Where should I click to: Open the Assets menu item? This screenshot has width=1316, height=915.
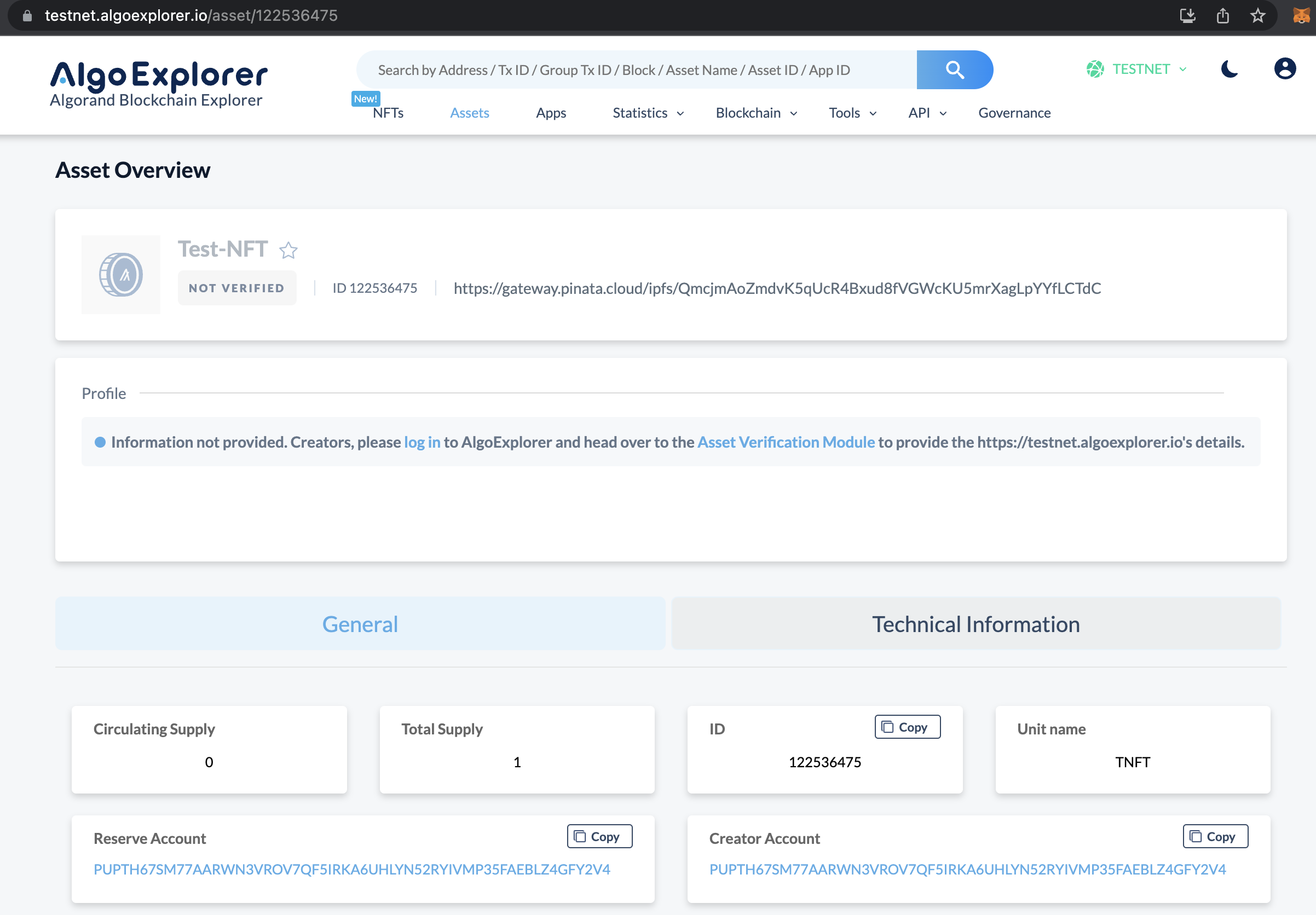[470, 113]
